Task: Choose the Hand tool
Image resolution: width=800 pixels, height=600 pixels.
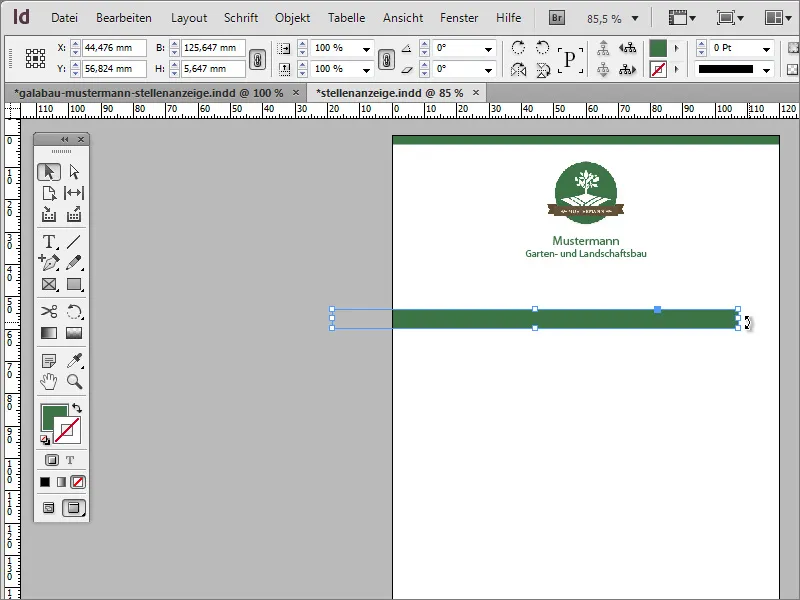Action: click(x=48, y=381)
